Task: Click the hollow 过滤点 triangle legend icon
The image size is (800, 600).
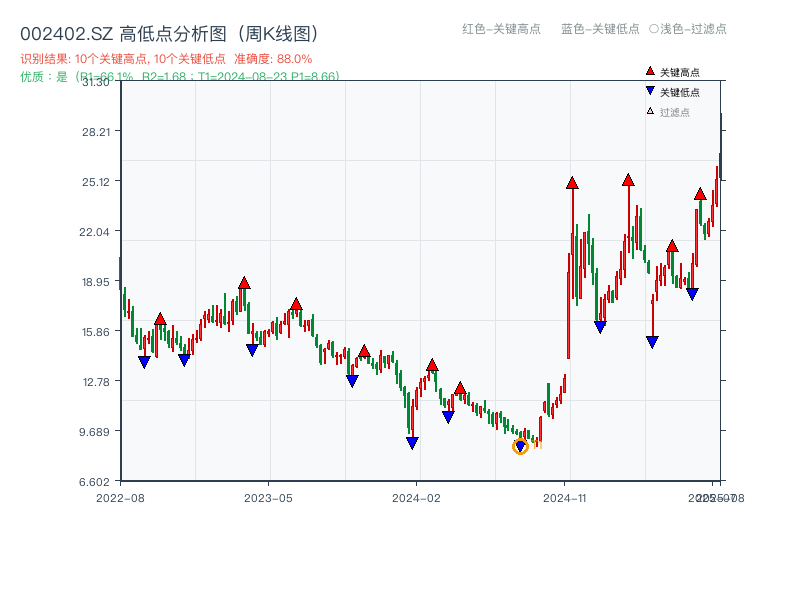Action: 650,111
